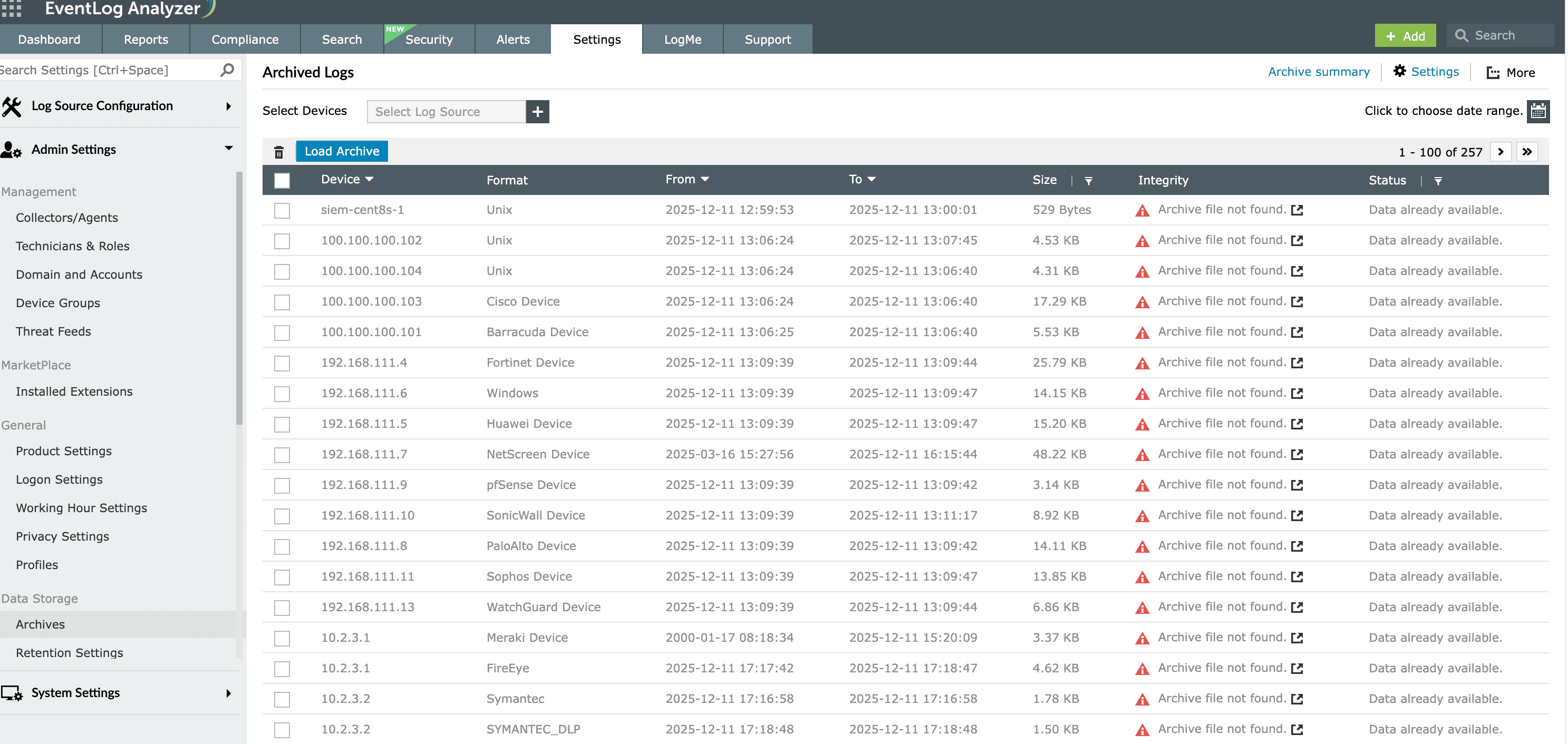
Task: Click the More icon in header
Action: point(1493,72)
